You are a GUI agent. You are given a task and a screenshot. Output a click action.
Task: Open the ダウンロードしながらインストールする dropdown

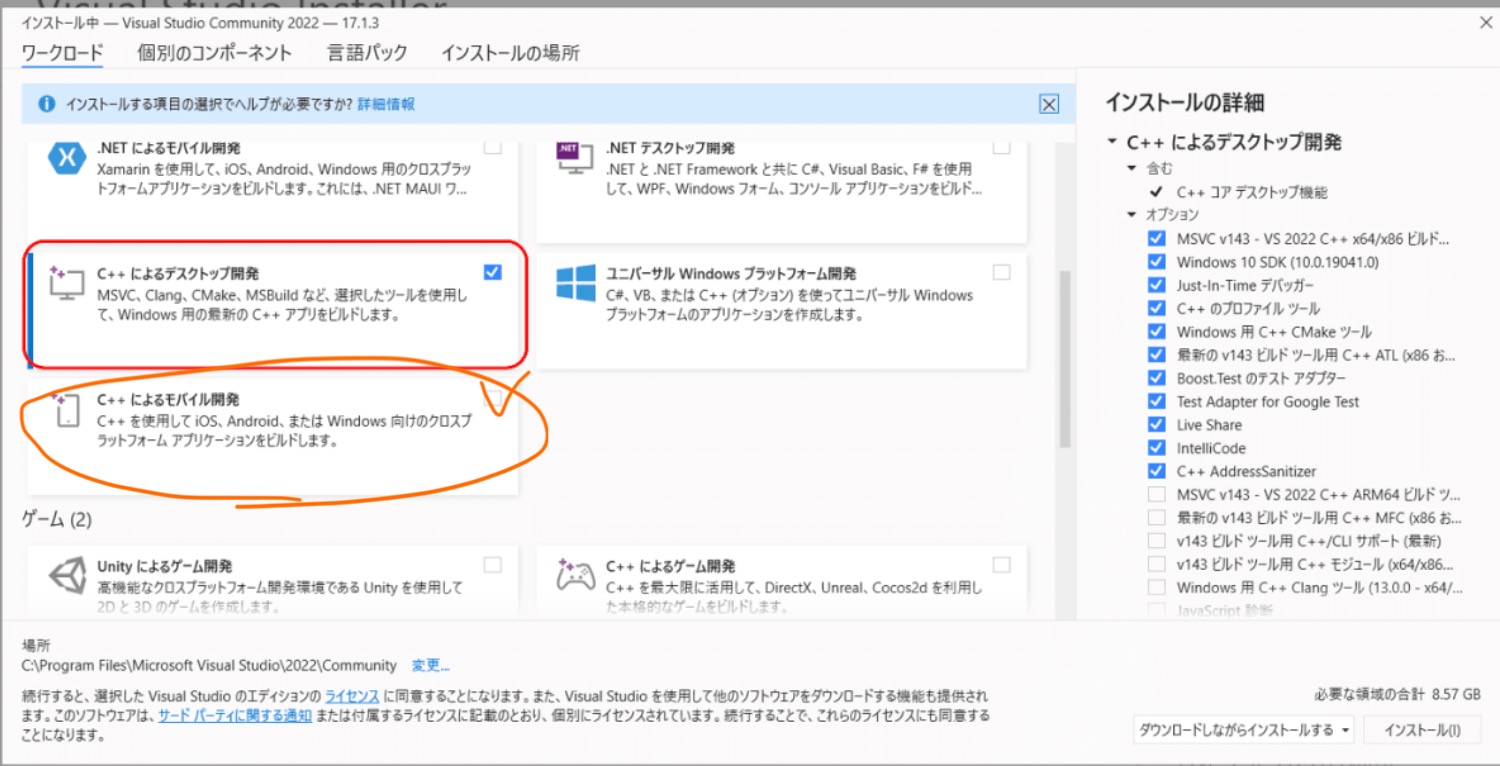[1244, 731]
